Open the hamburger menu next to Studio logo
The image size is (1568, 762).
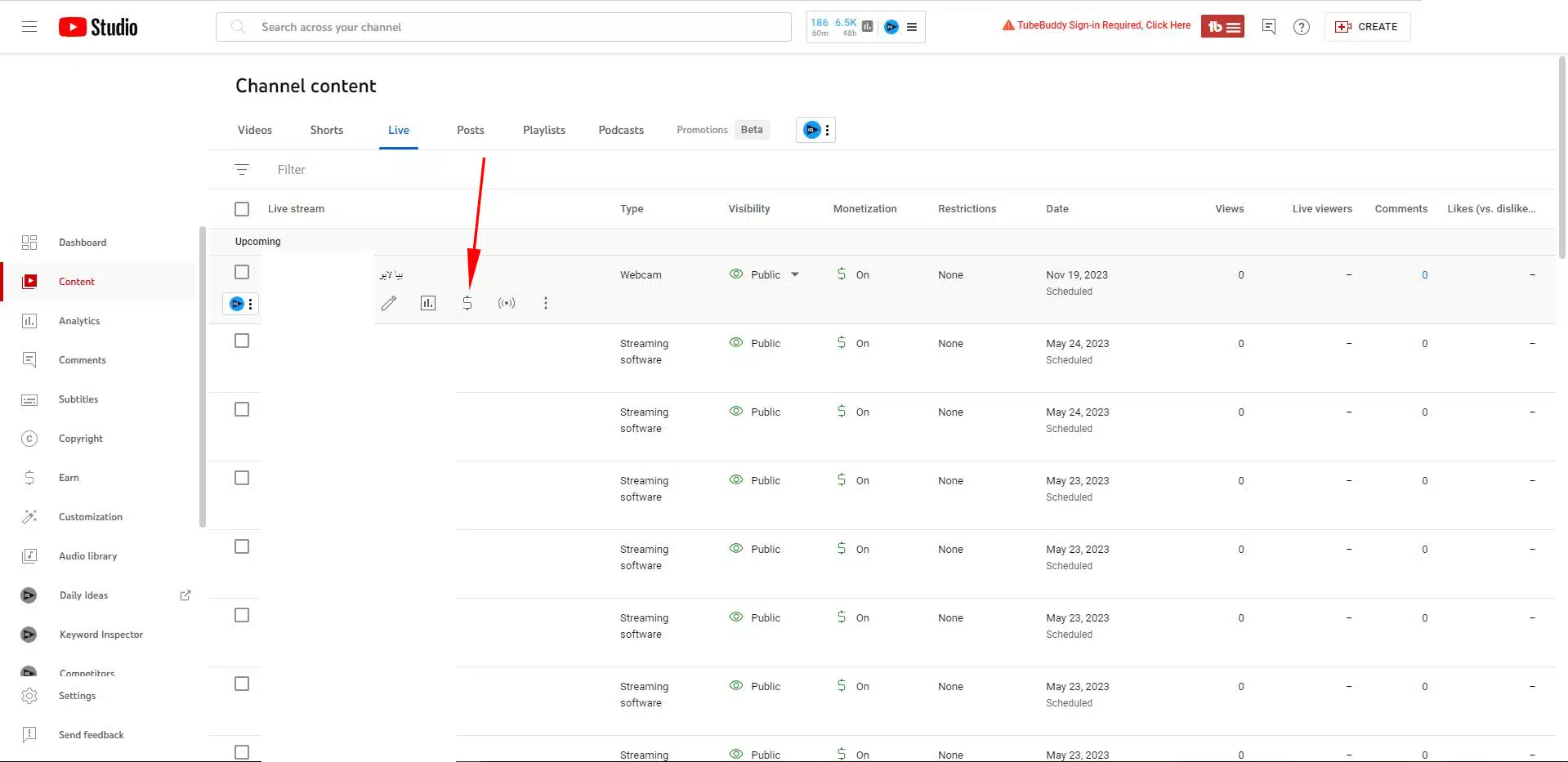[x=29, y=27]
